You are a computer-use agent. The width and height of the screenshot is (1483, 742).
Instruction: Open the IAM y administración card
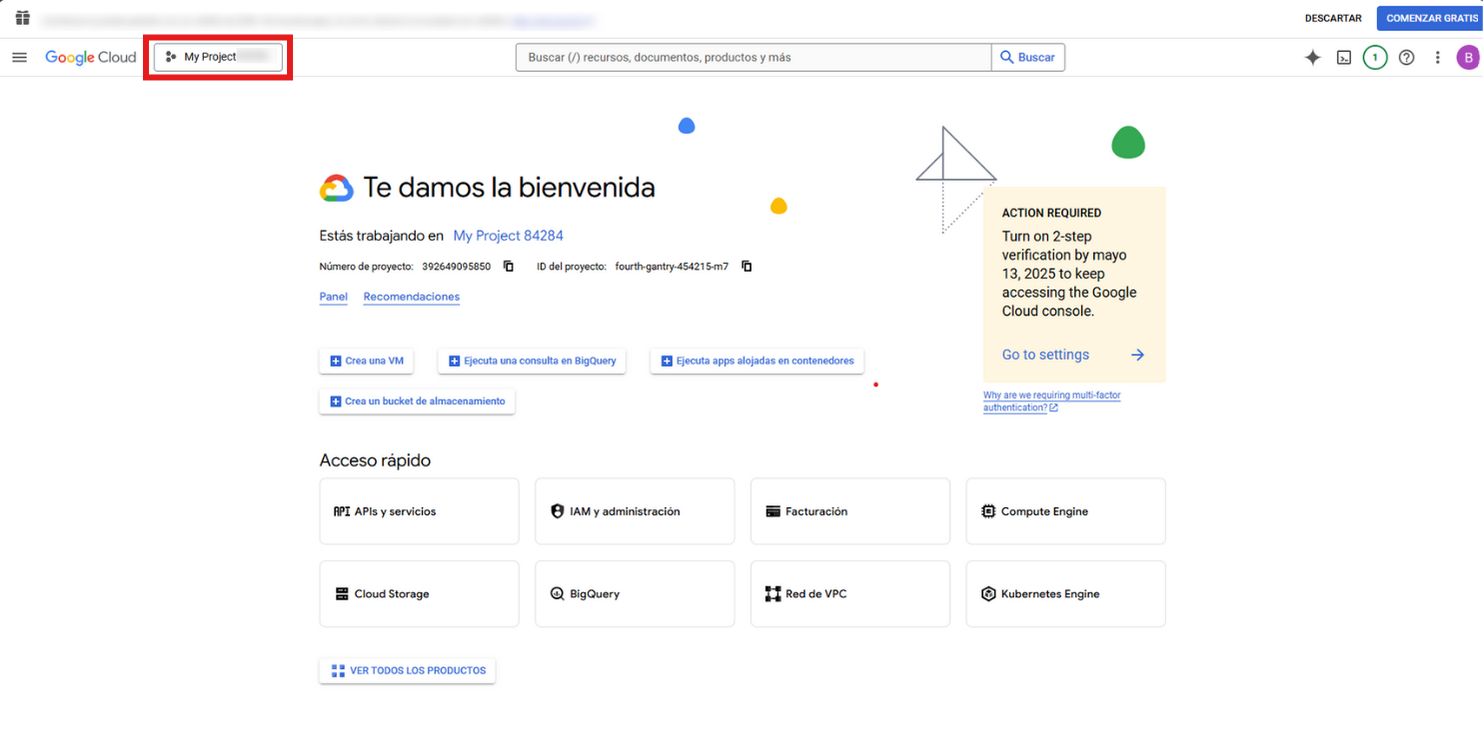click(635, 511)
